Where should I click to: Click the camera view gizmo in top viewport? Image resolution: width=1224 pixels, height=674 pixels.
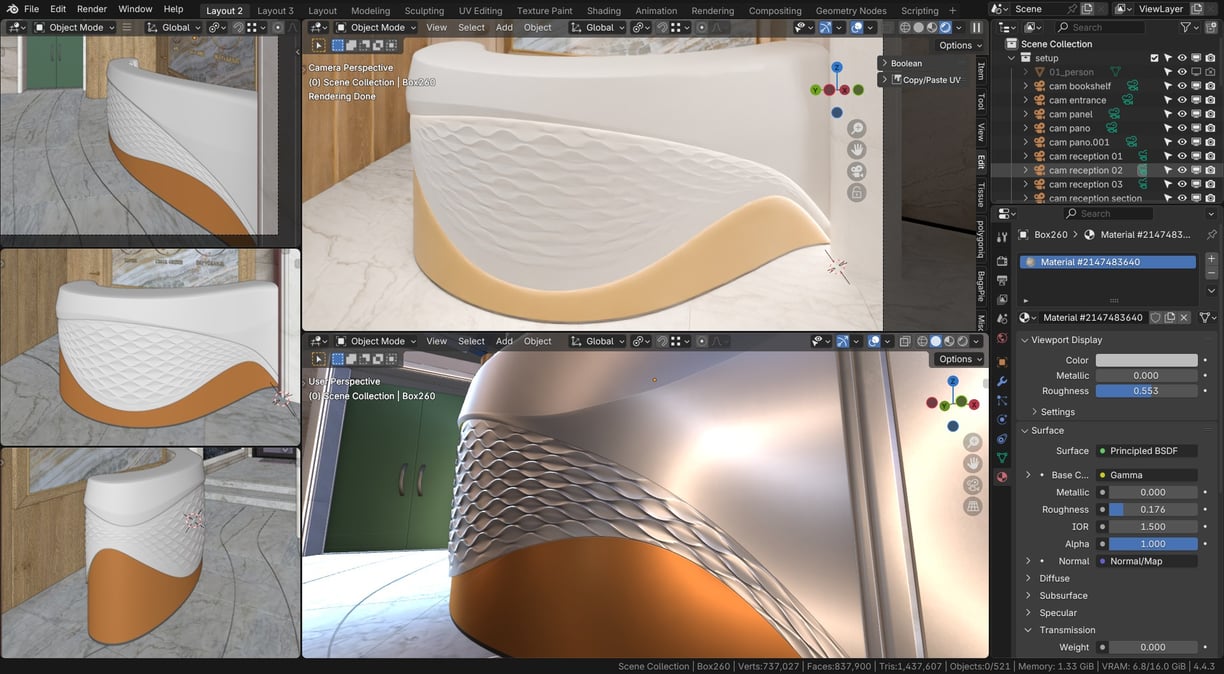click(x=856, y=171)
